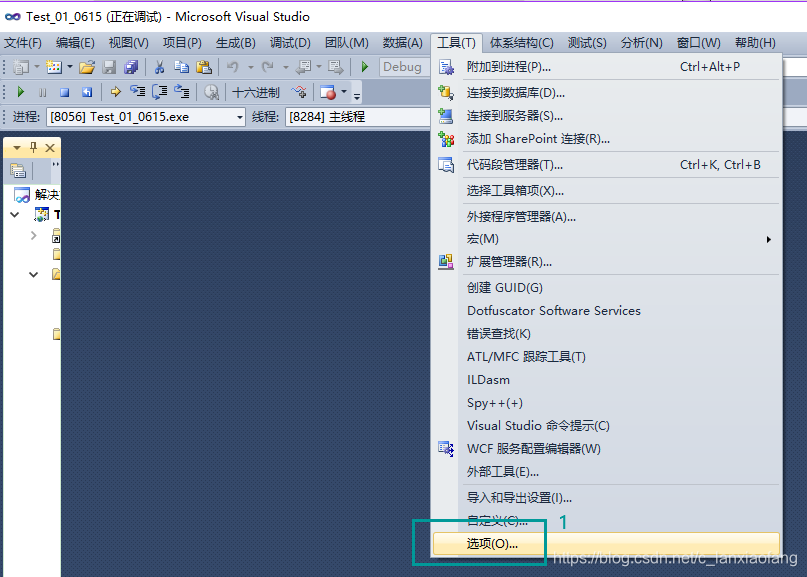Open the 团队(M) menu
Viewport: 807px width, 577px height.
click(346, 43)
